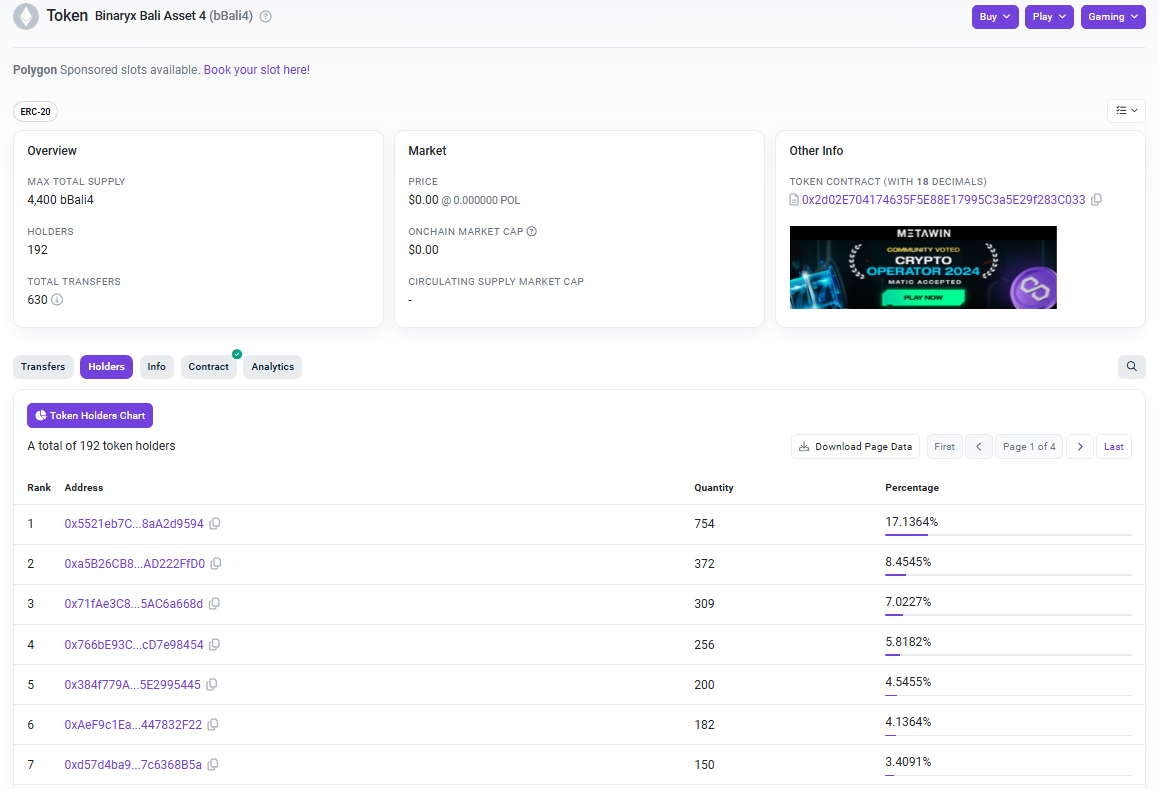
Task: Switch to the Transfers tab
Action: pyautogui.click(x=43, y=366)
